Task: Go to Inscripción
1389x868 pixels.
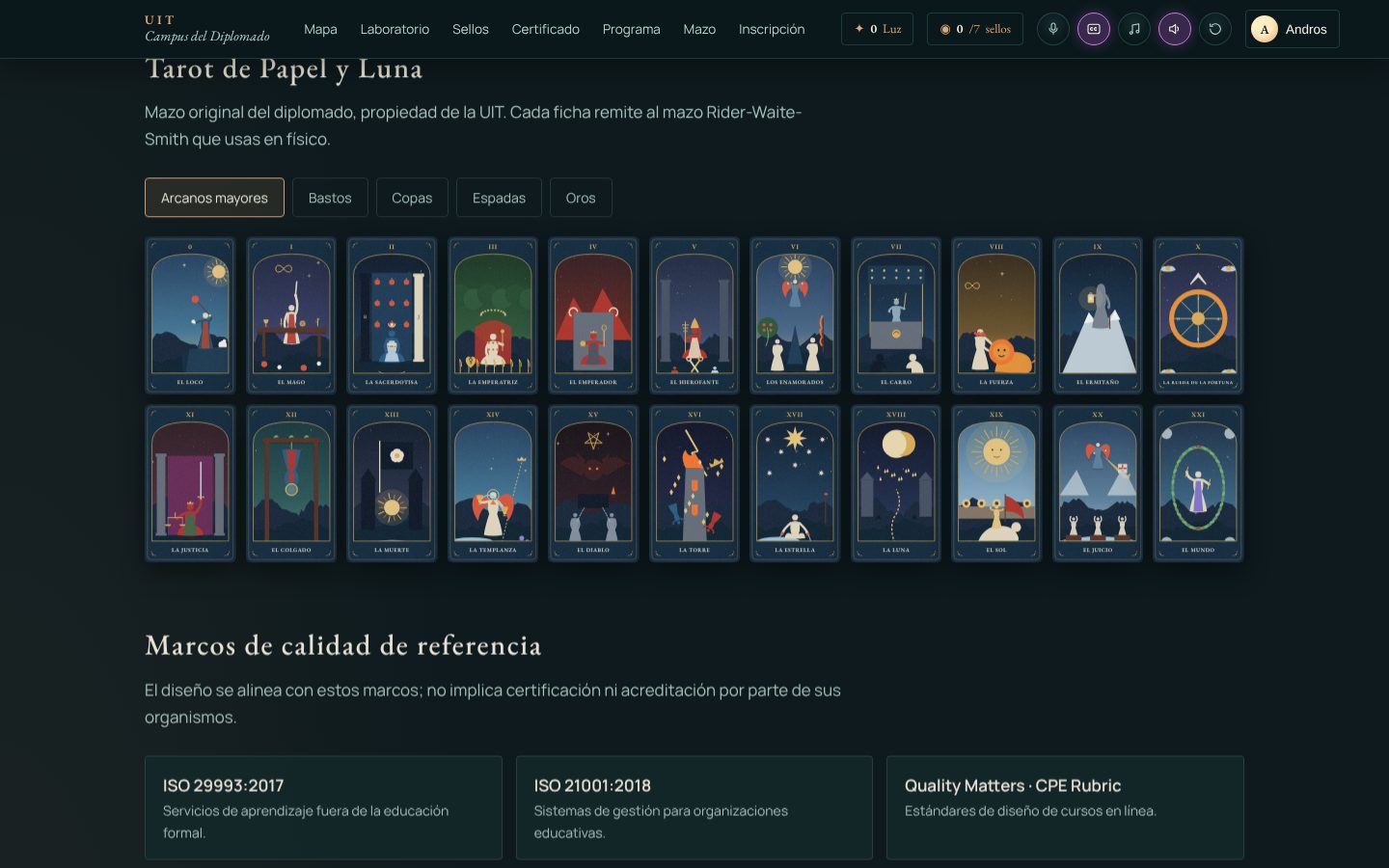Action: [x=772, y=29]
